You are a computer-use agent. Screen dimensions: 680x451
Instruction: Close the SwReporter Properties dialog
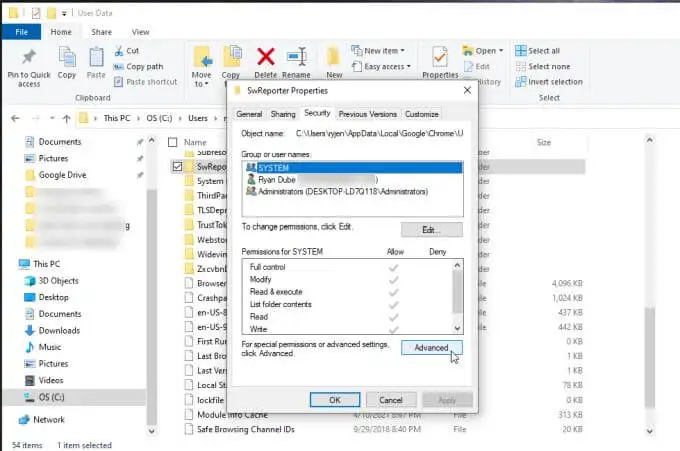467,90
